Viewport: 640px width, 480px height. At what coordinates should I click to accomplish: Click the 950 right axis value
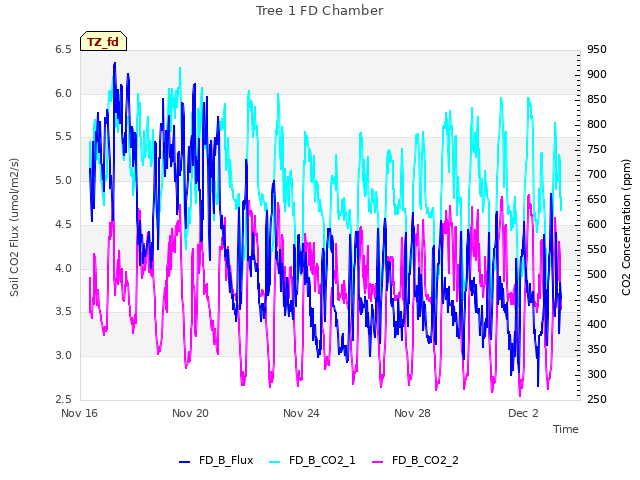point(597,50)
